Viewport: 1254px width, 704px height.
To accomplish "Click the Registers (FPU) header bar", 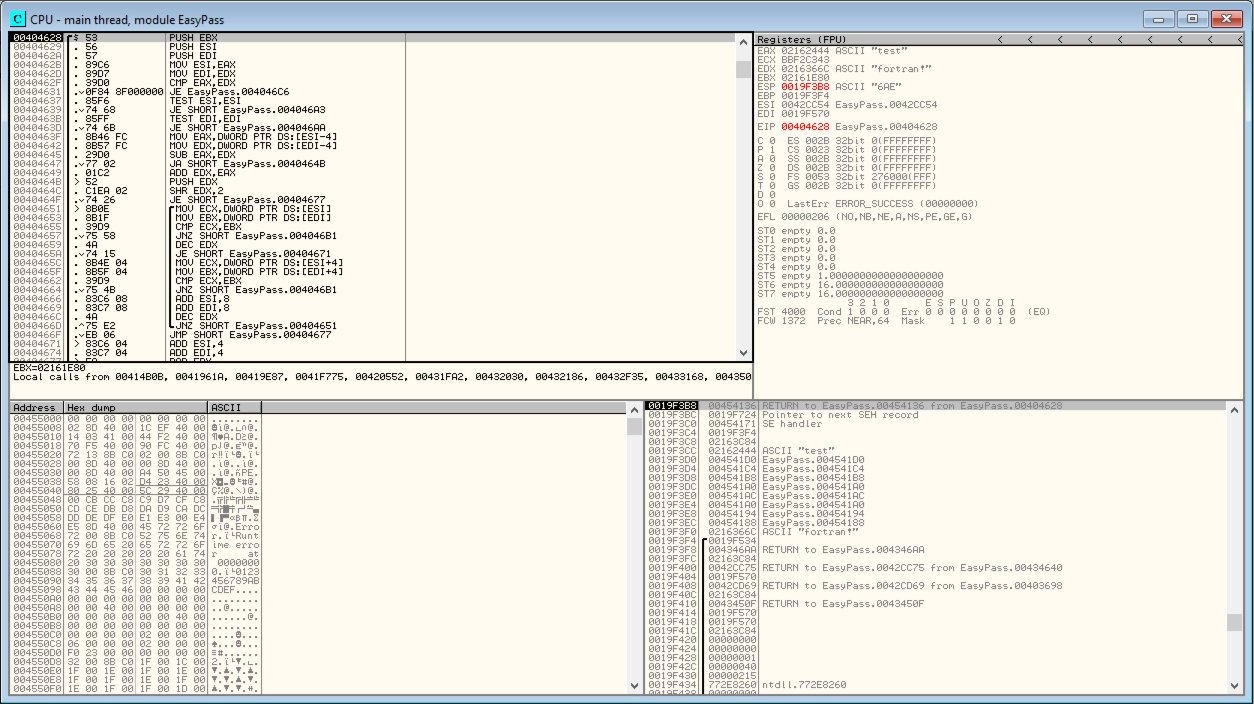I will pos(999,39).
